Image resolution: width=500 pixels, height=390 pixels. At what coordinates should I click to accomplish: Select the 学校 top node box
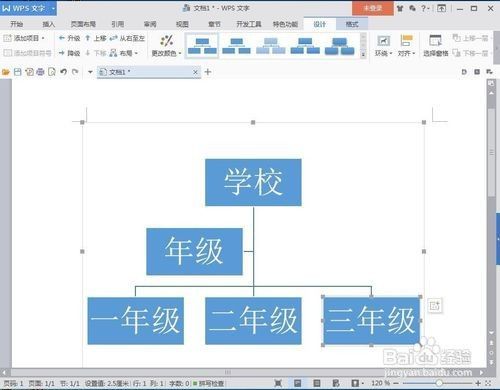pyautogui.click(x=253, y=182)
